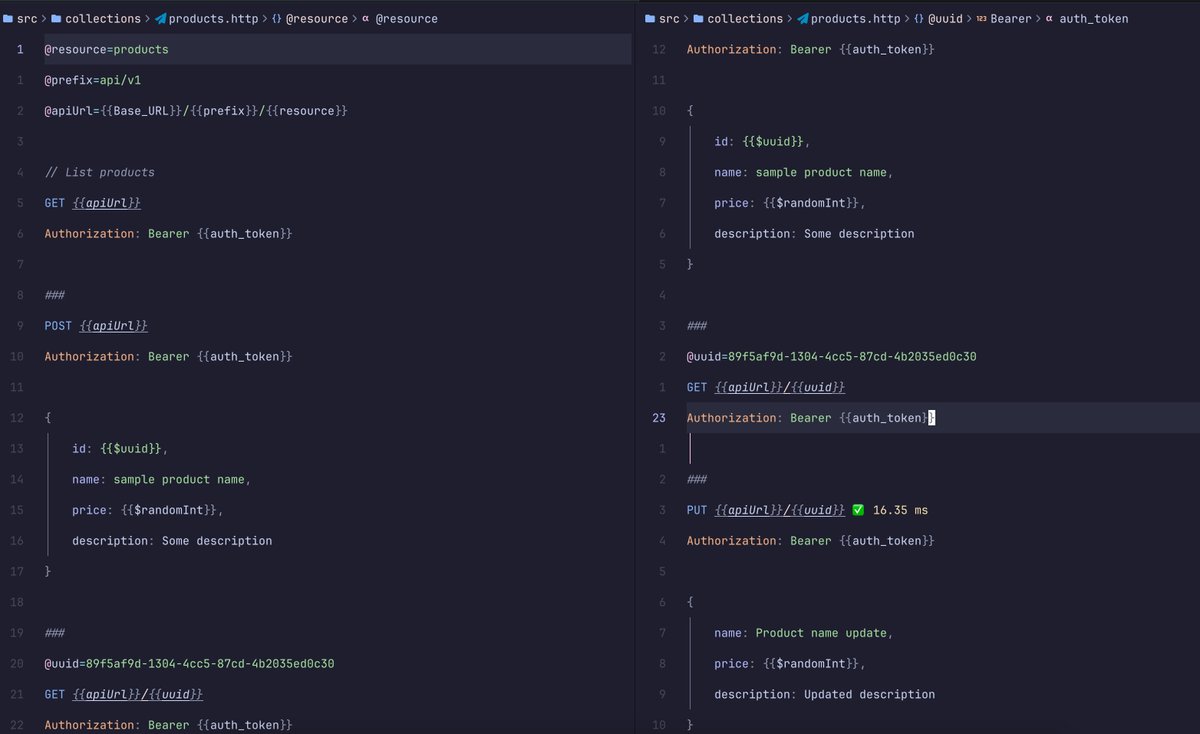Screen dimensions: 1200x734
Task: Select collections in the left pane breadcrumb
Action: (x=103, y=18)
